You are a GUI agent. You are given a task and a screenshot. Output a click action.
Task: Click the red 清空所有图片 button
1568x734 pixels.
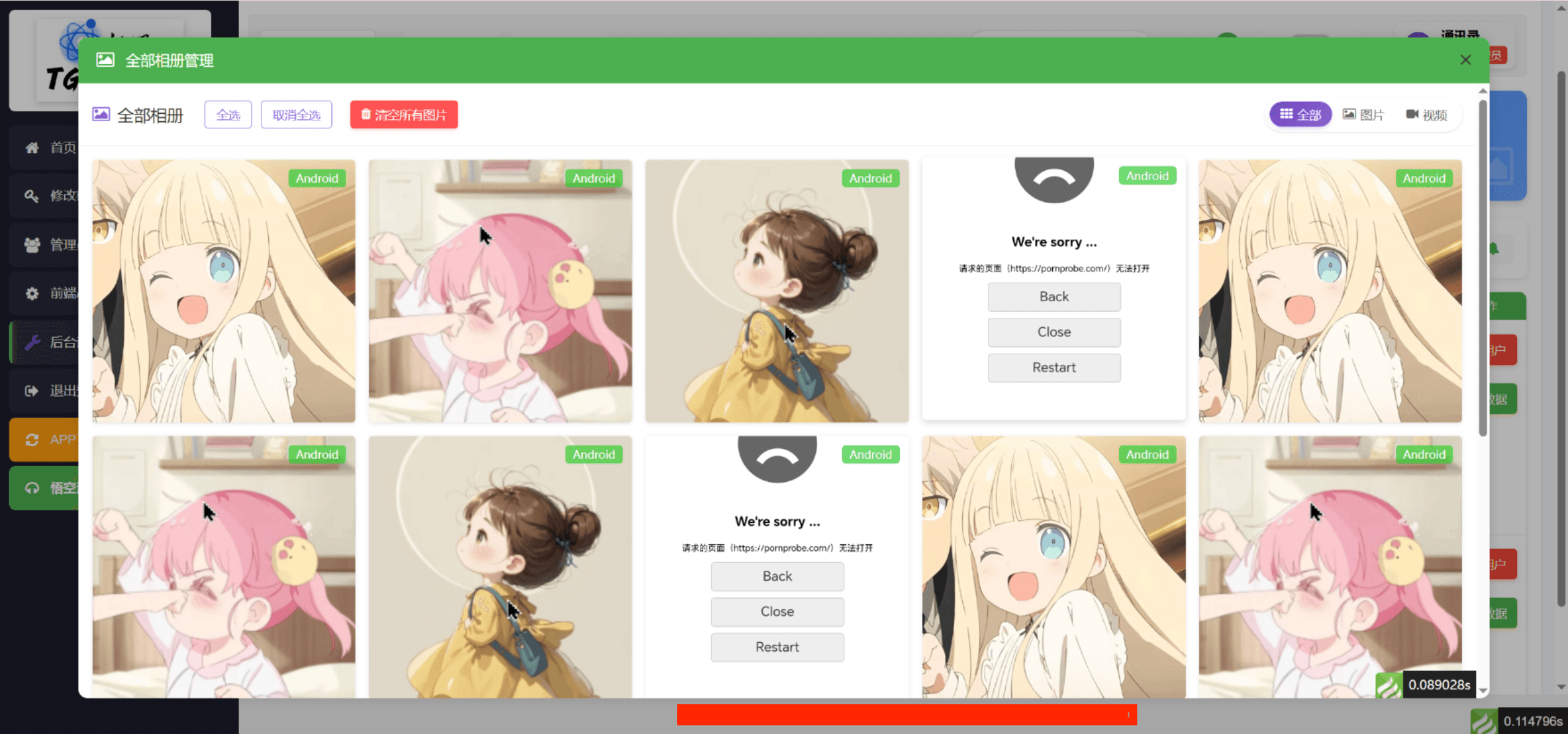[404, 114]
